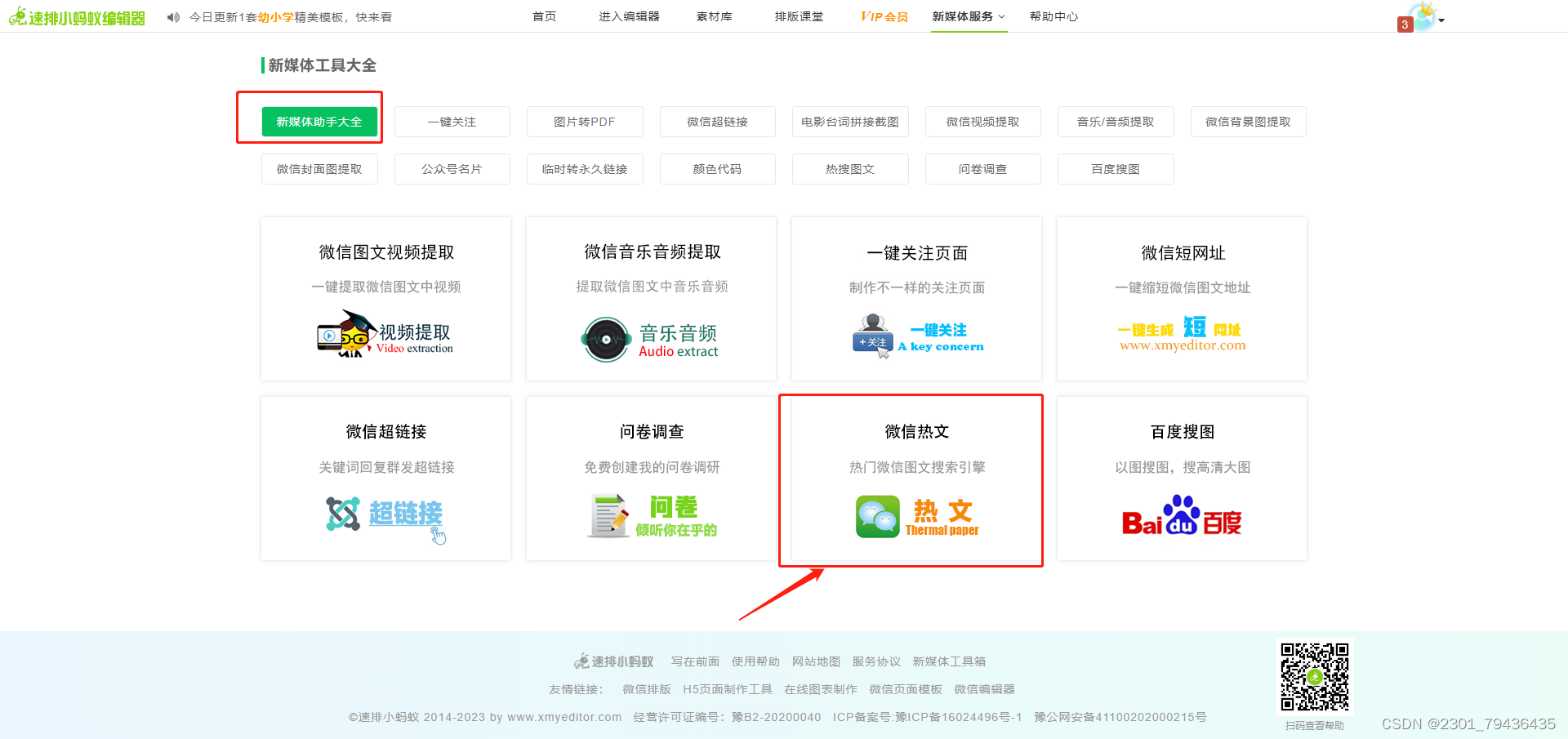Screen dimensions: 1568x739
Task: Open the 使用帮助 footer link
Action: tap(755, 661)
